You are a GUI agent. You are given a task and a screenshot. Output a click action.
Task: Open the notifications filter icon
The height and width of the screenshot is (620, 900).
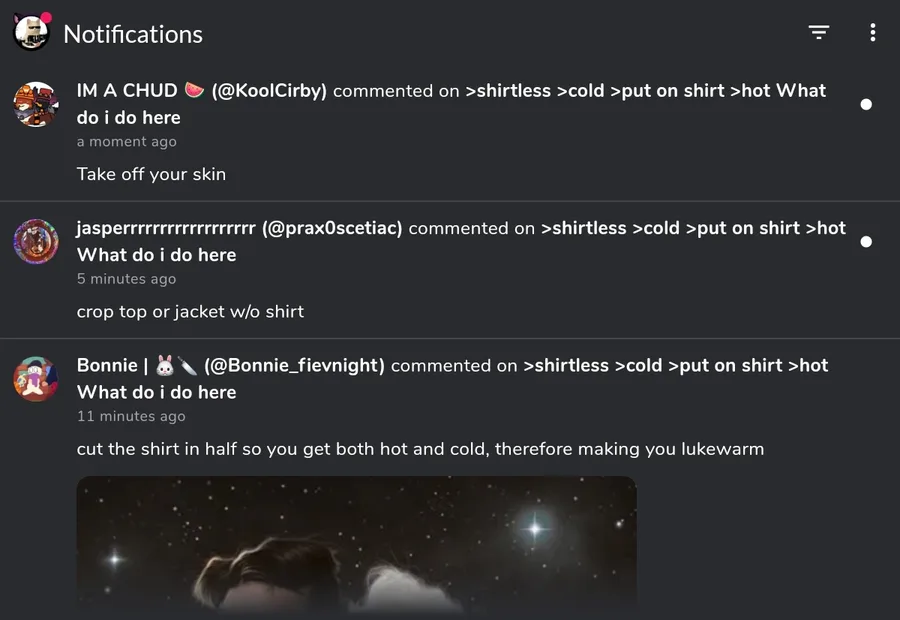pyautogui.click(x=819, y=33)
